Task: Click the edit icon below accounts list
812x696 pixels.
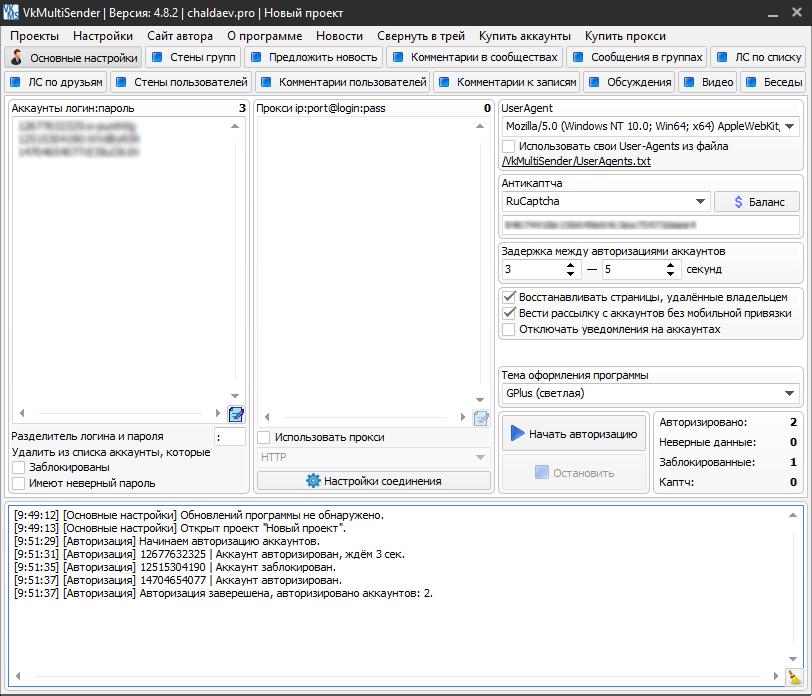Action: (x=236, y=414)
